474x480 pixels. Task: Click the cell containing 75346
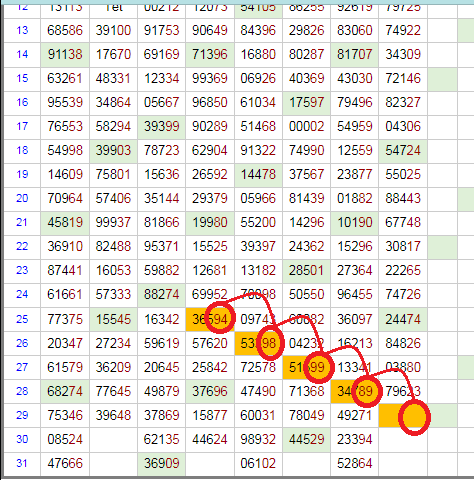65,415
